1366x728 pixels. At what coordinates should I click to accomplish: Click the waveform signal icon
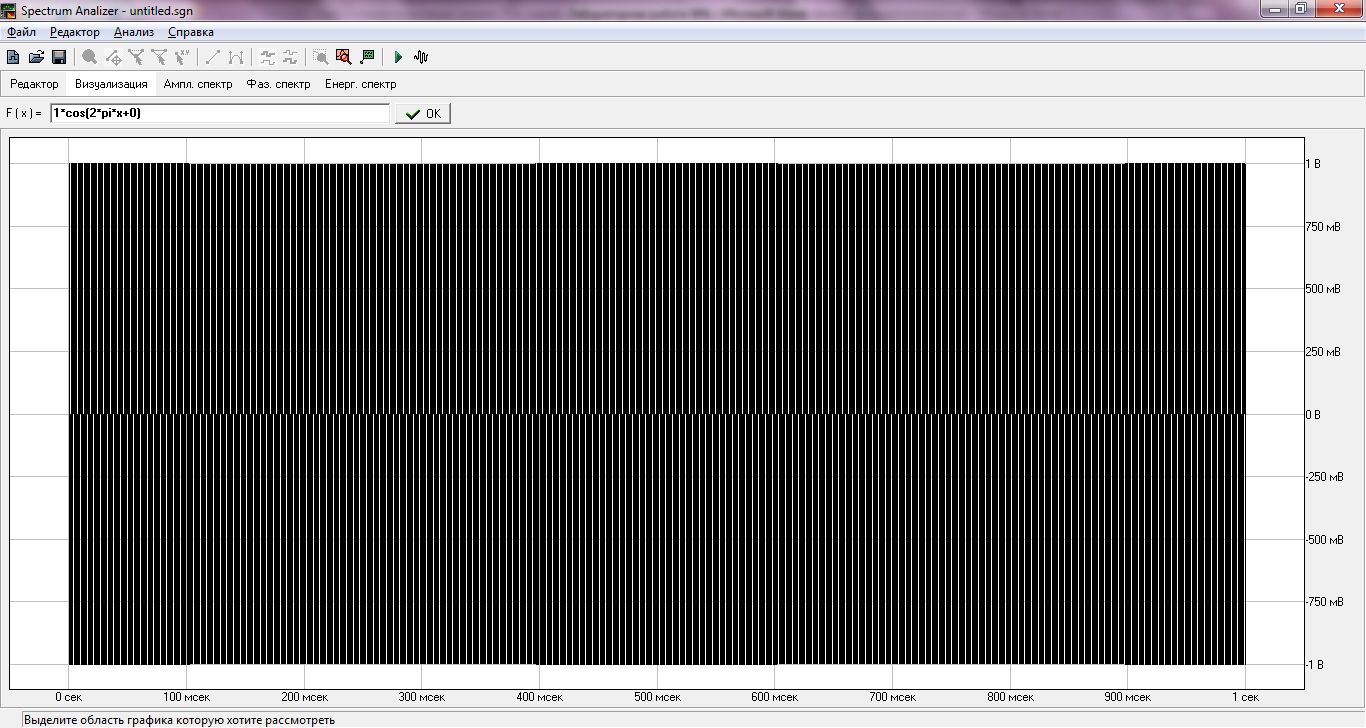point(421,57)
